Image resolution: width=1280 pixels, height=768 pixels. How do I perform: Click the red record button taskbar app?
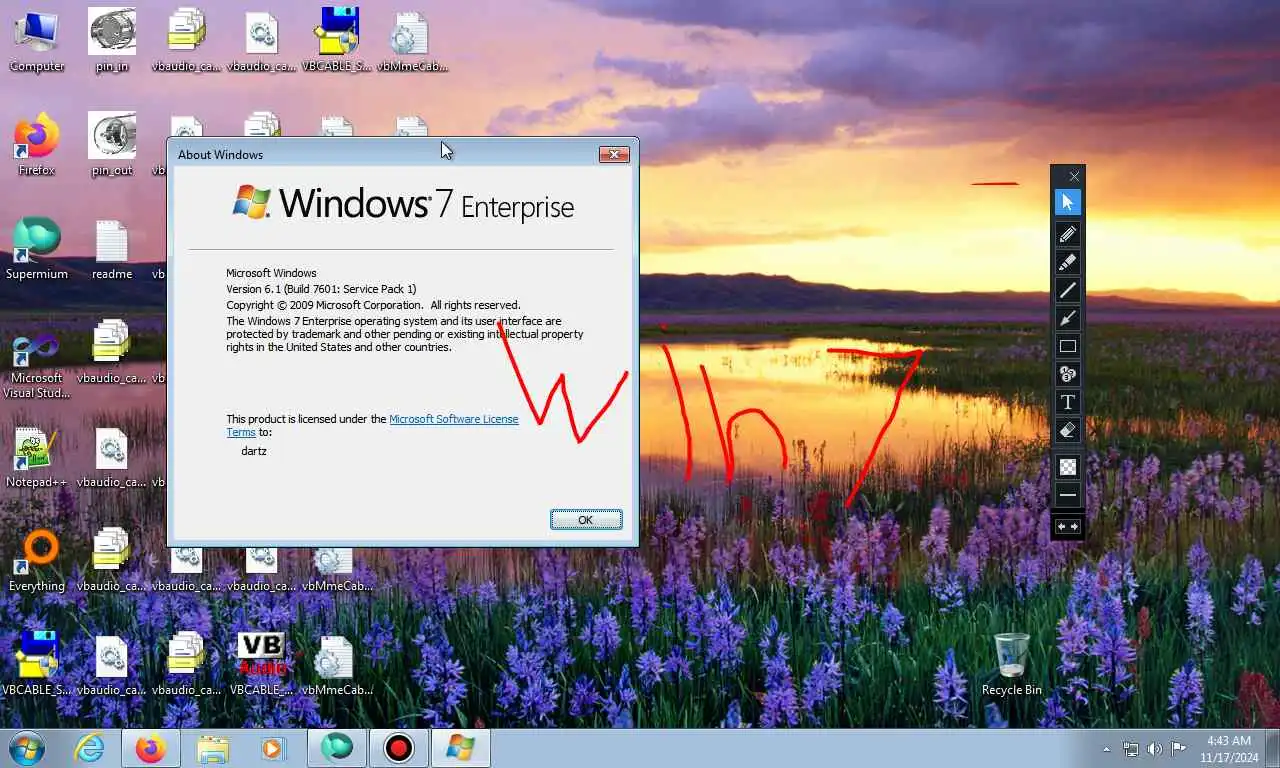click(399, 748)
